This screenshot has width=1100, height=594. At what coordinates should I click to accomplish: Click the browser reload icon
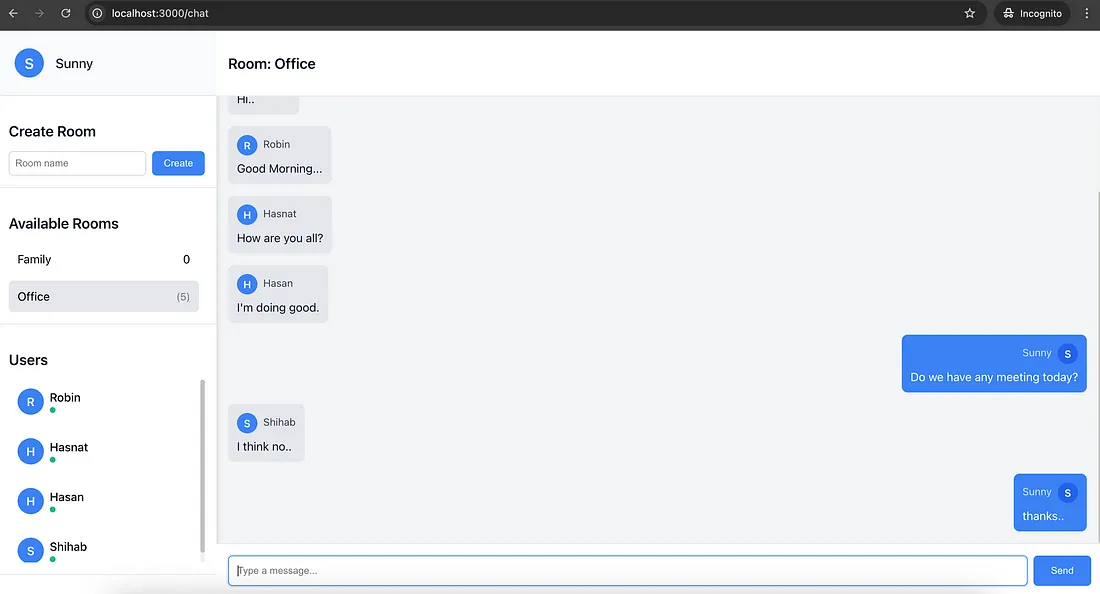[x=66, y=13]
